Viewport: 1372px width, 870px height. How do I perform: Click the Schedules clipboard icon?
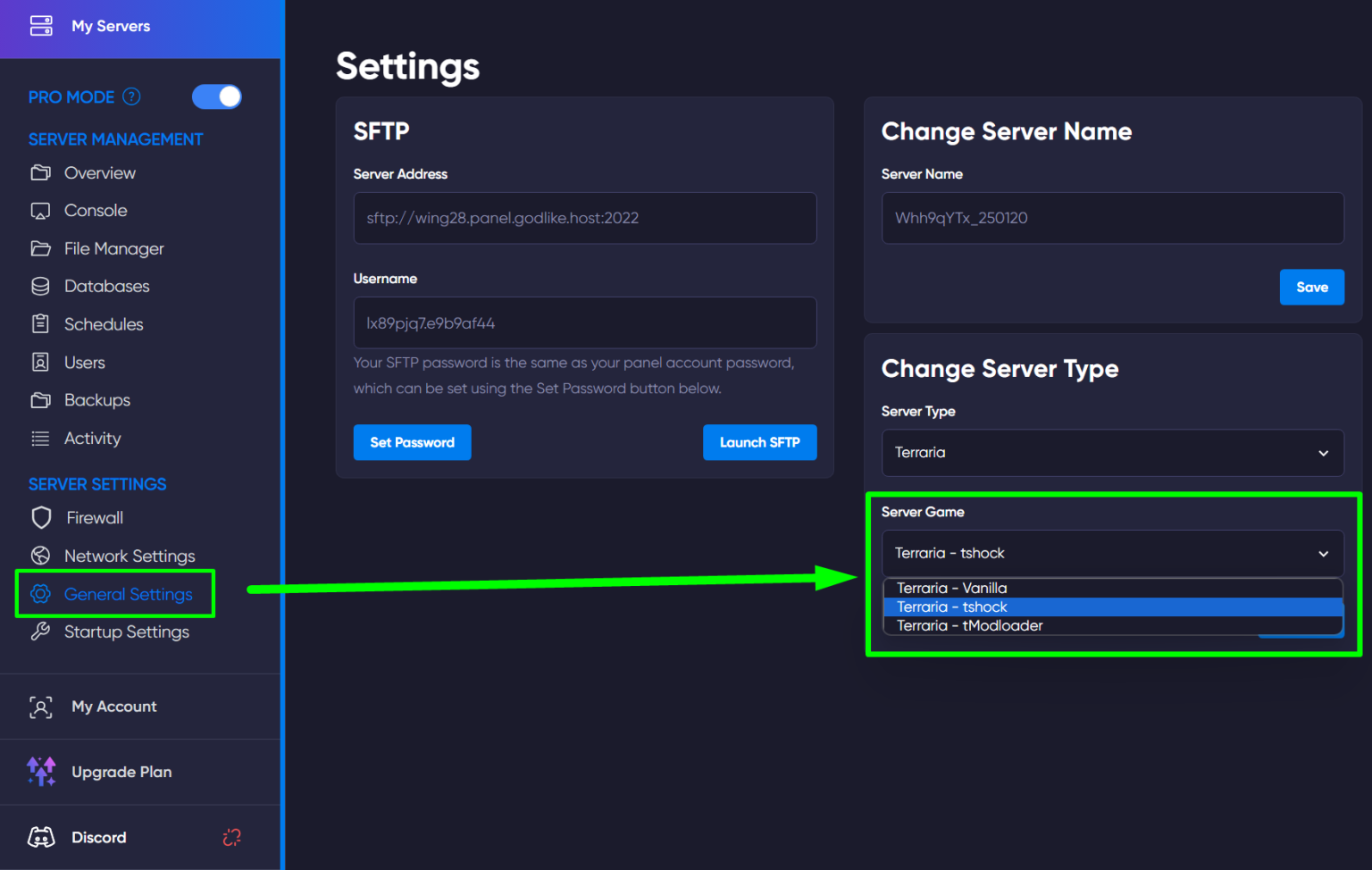pyautogui.click(x=41, y=323)
